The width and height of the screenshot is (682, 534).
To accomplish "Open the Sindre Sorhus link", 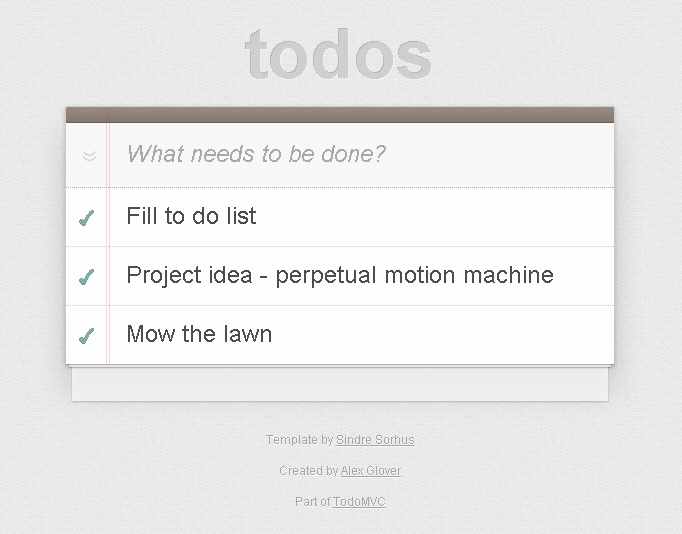I will pyautogui.click(x=375, y=440).
